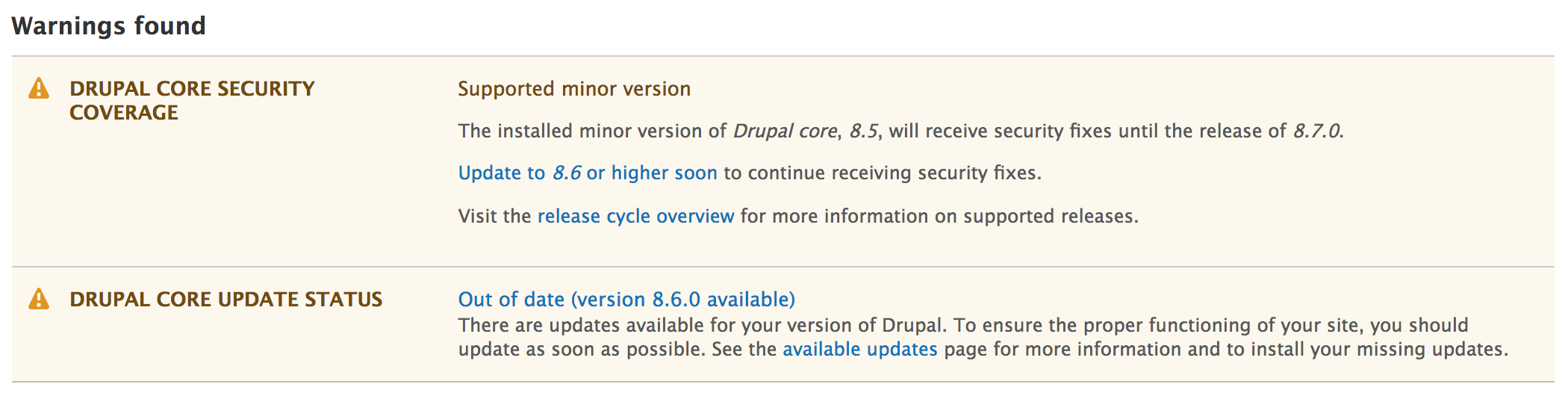
Task: Click the italic "8.5" installed version text
Action: (864, 131)
